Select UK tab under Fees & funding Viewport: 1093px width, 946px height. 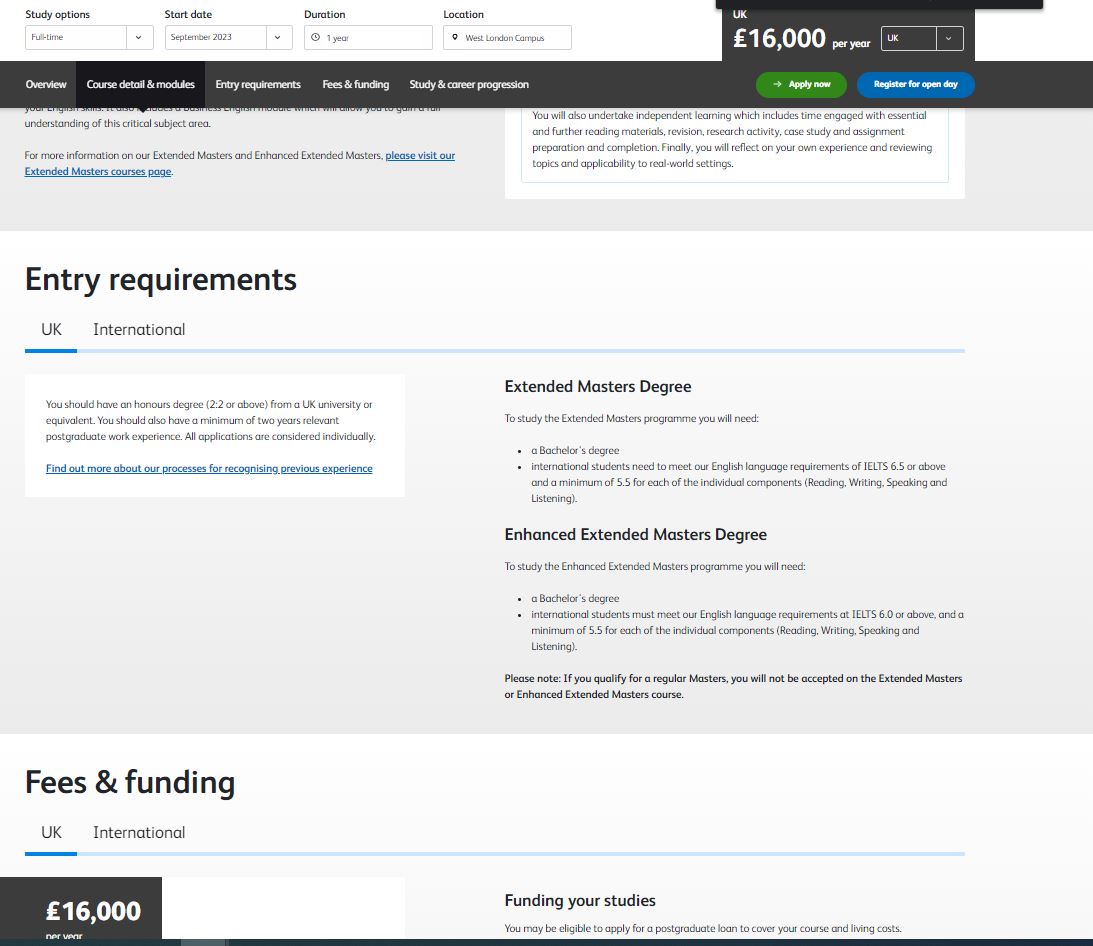pos(51,833)
